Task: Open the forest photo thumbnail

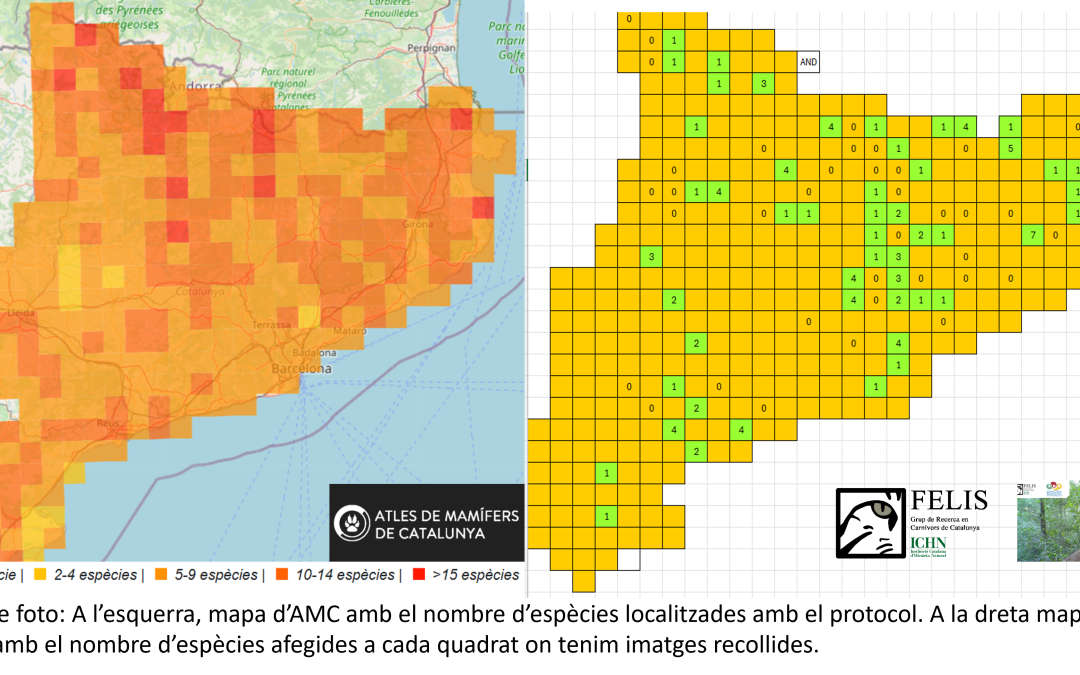Action: click(1048, 530)
